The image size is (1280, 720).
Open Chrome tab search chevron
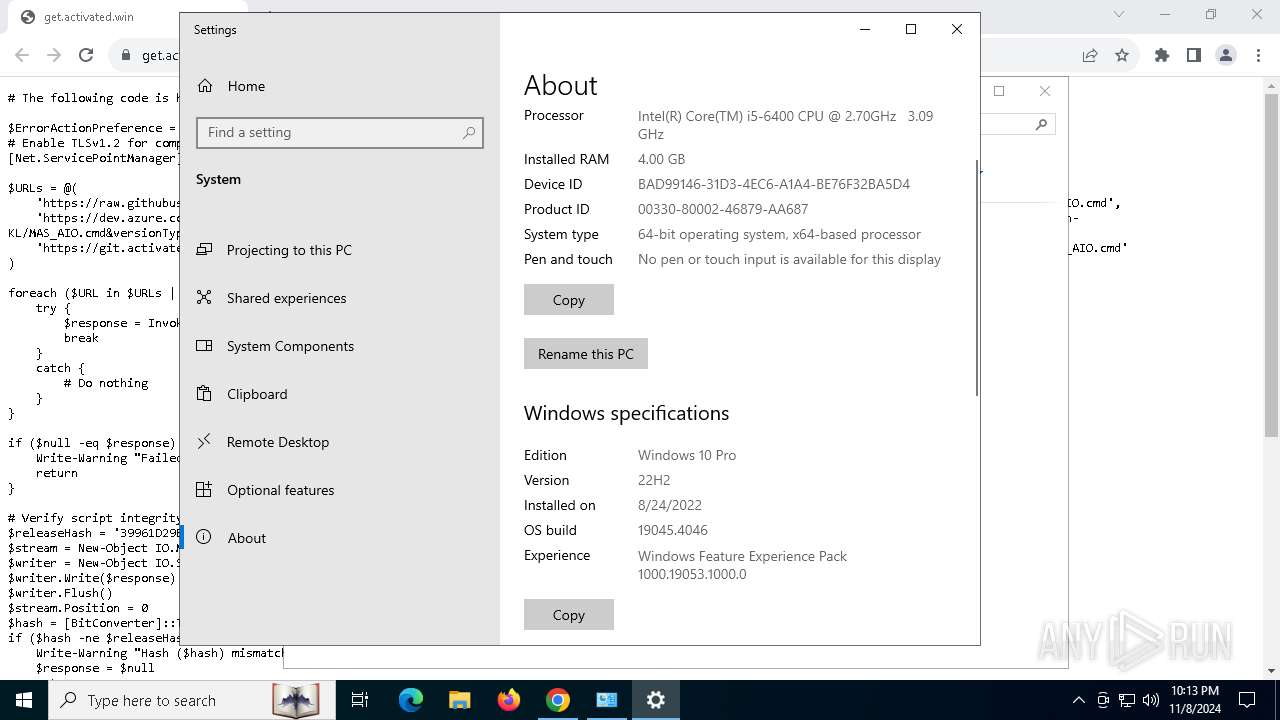[x=1119, y=14]
